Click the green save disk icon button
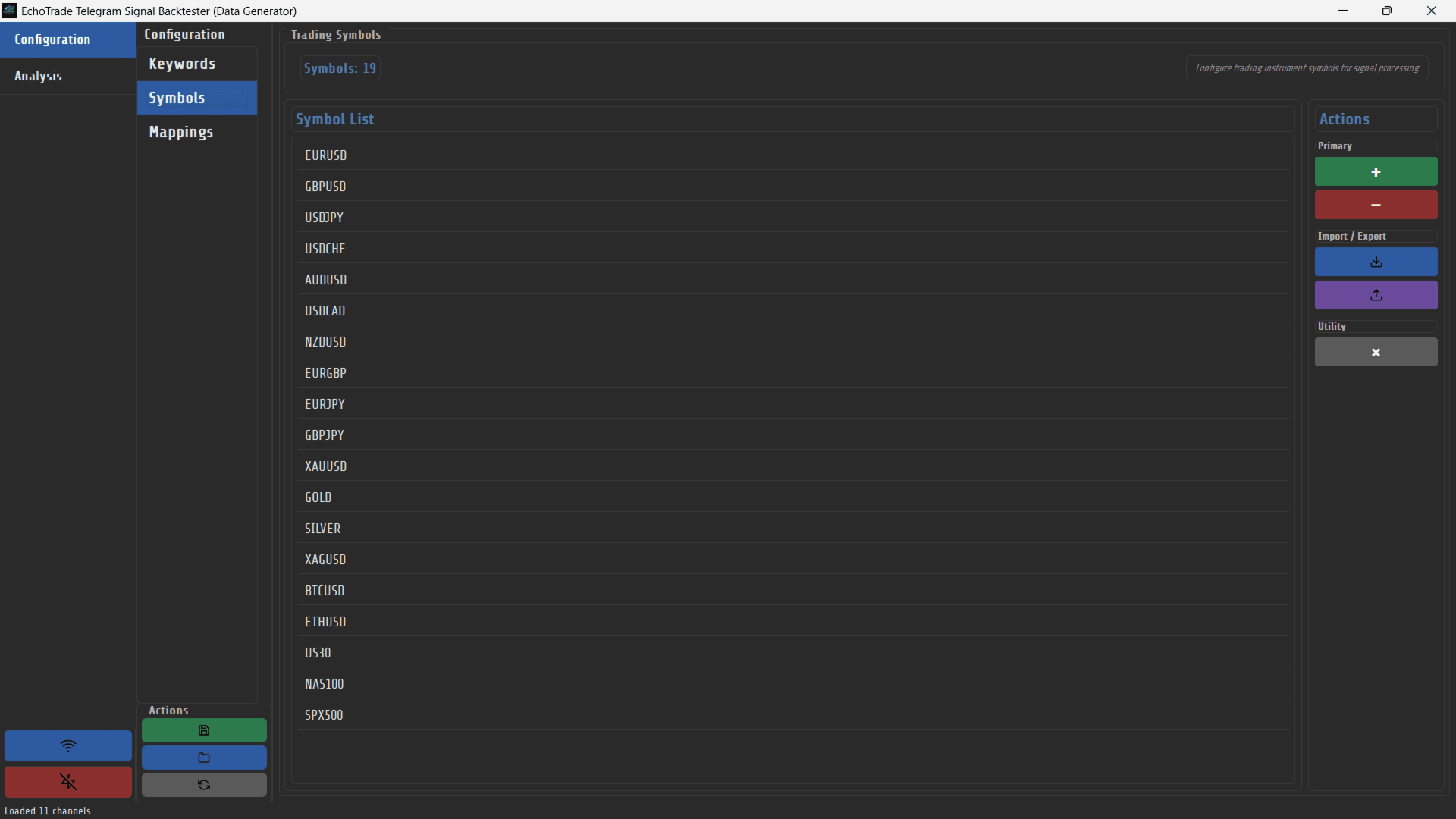 tap(204, 730)
